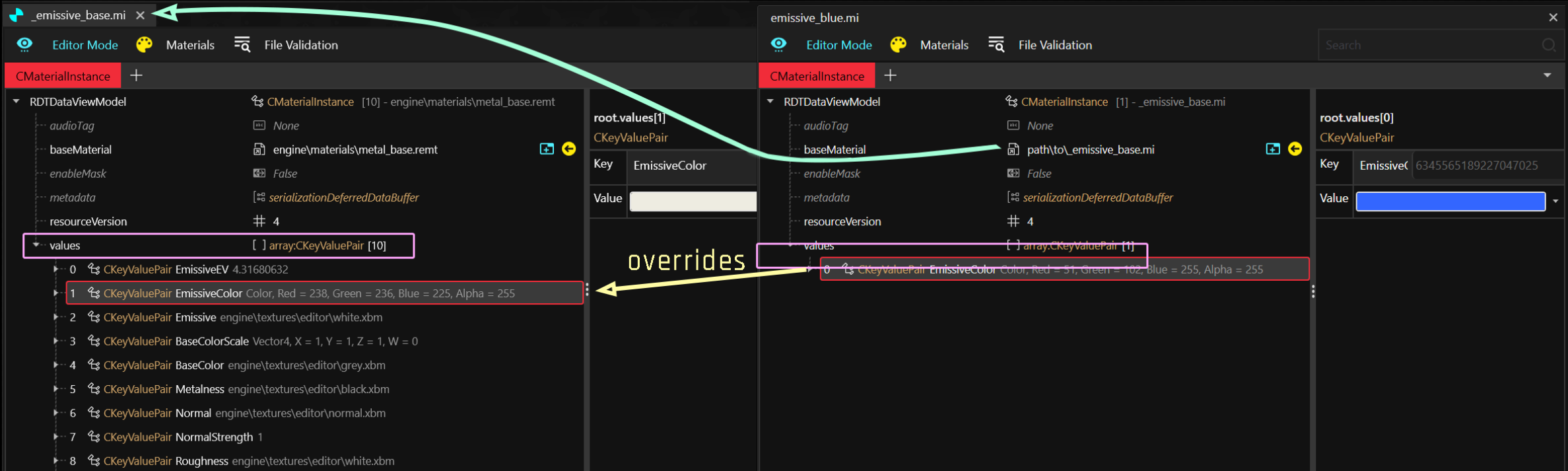
Task: Click the Search field in right panel
Action: click(x=1429, y=45)
